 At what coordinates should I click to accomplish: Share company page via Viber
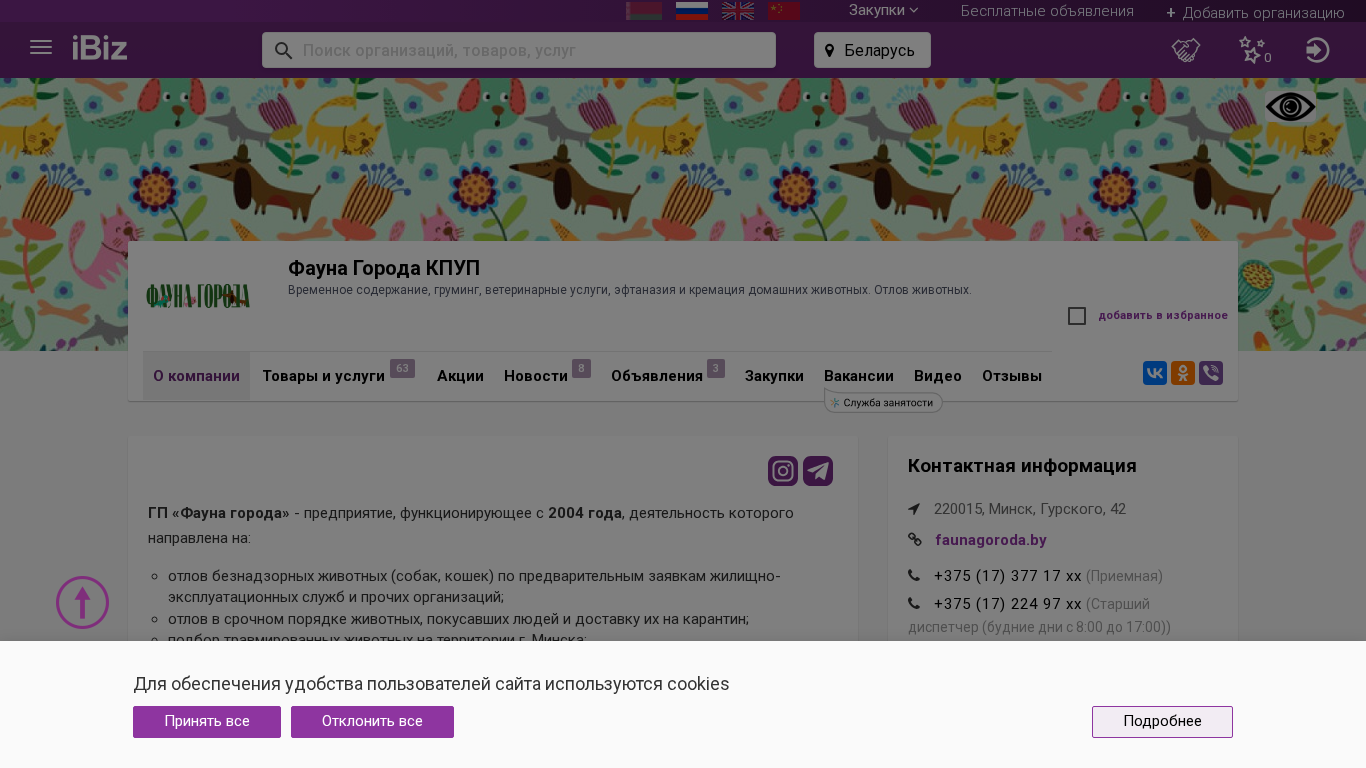point(1211,374)
